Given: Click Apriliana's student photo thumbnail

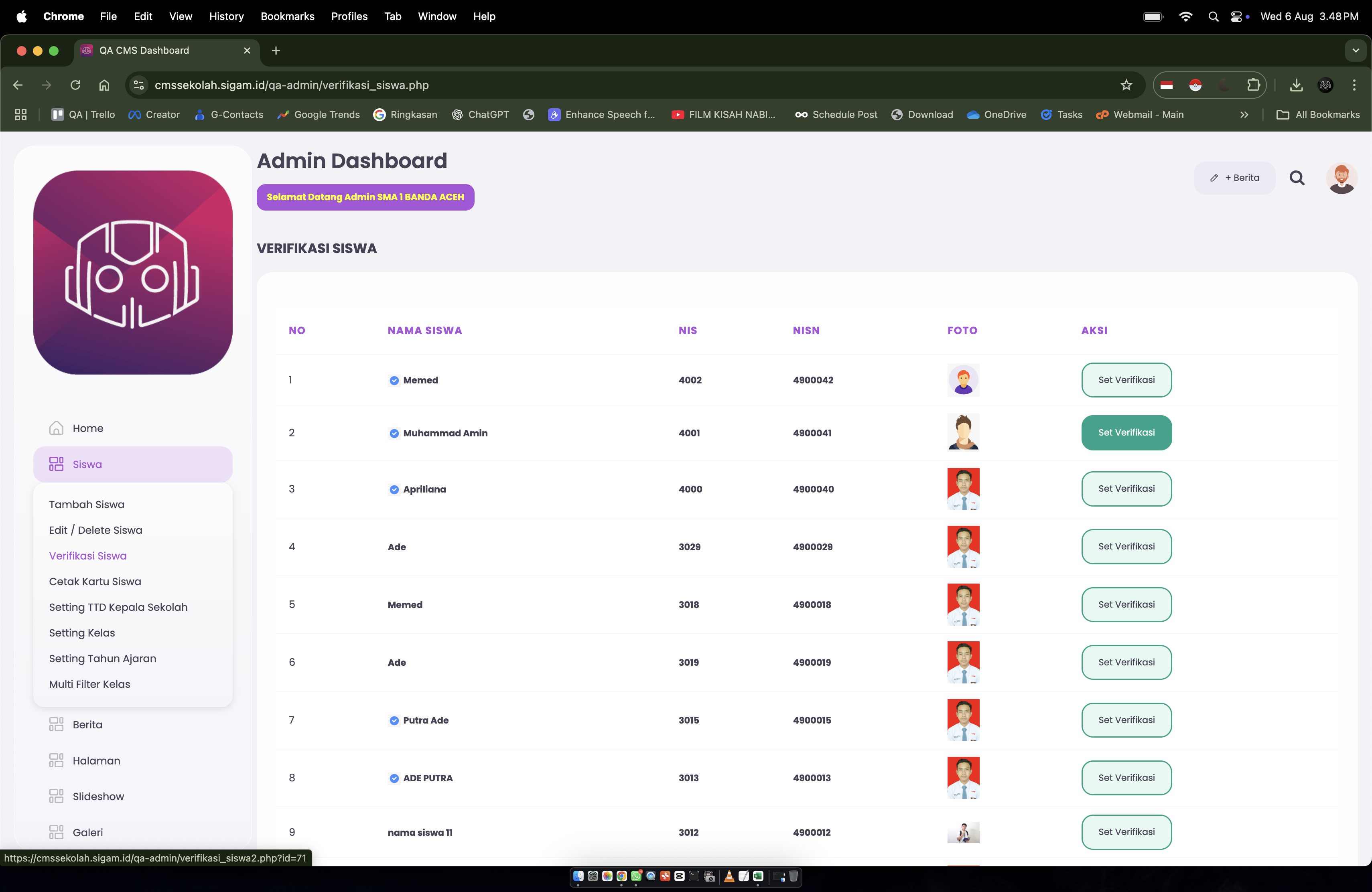Looking at the screenshot, I should [963, 489].
